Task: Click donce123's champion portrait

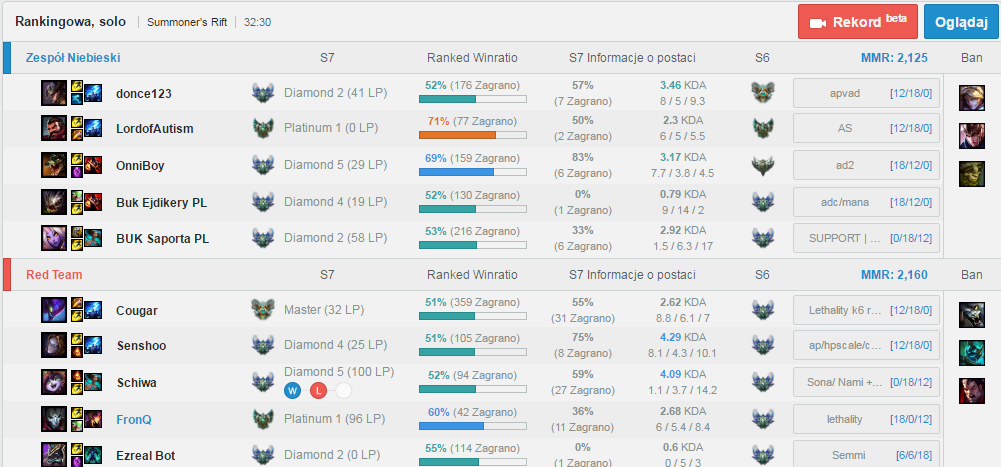Action: [x=54, y=93]
